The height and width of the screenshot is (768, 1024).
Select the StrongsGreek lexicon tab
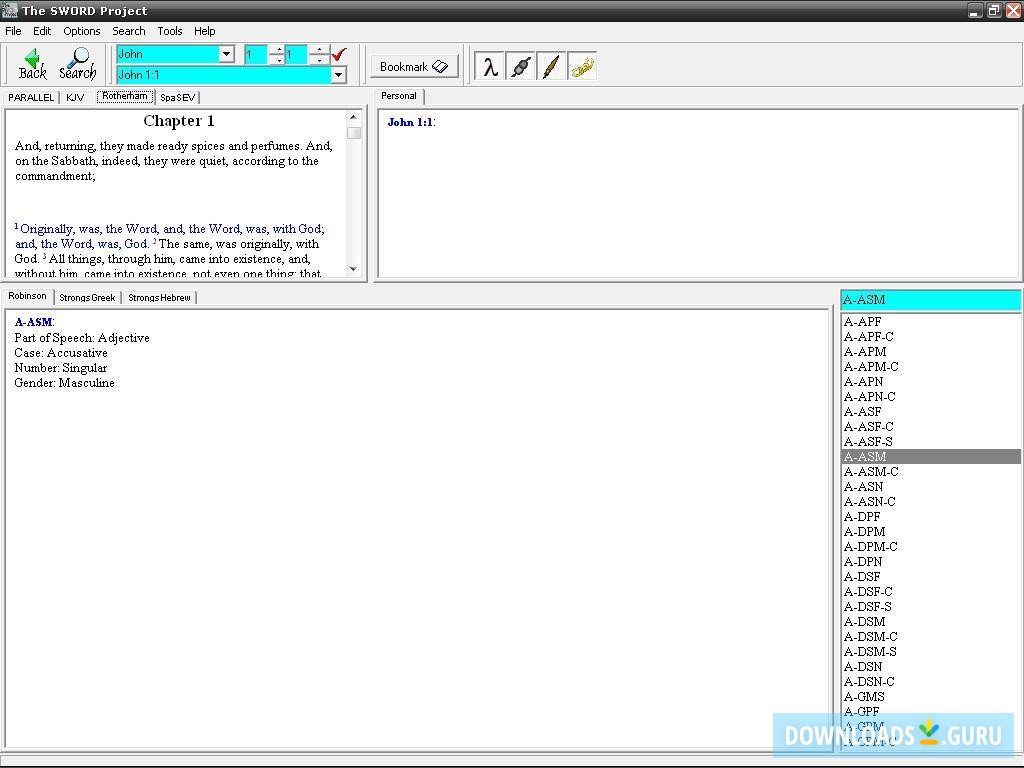[87, 297]
